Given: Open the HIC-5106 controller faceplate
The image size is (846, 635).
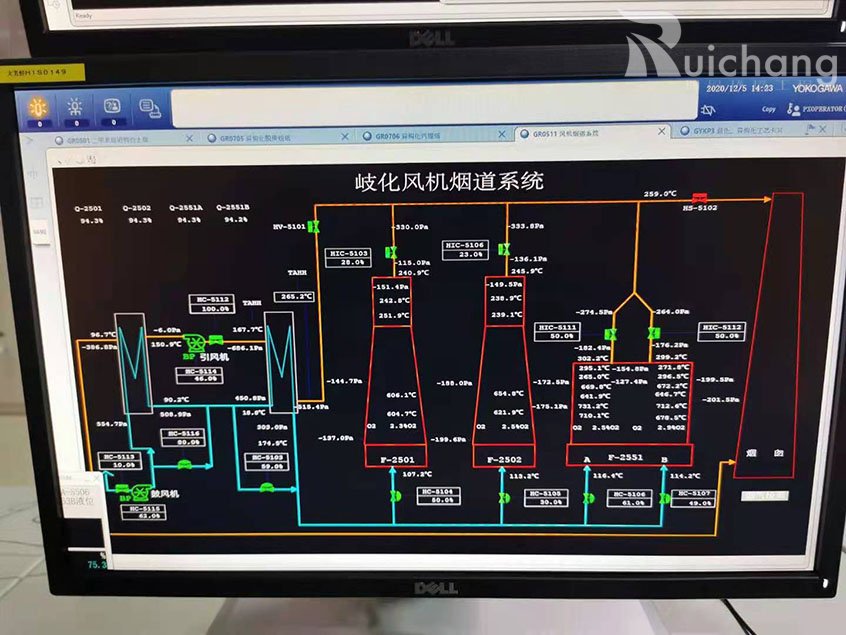Looking at the screenshot, I should (465, 249).
